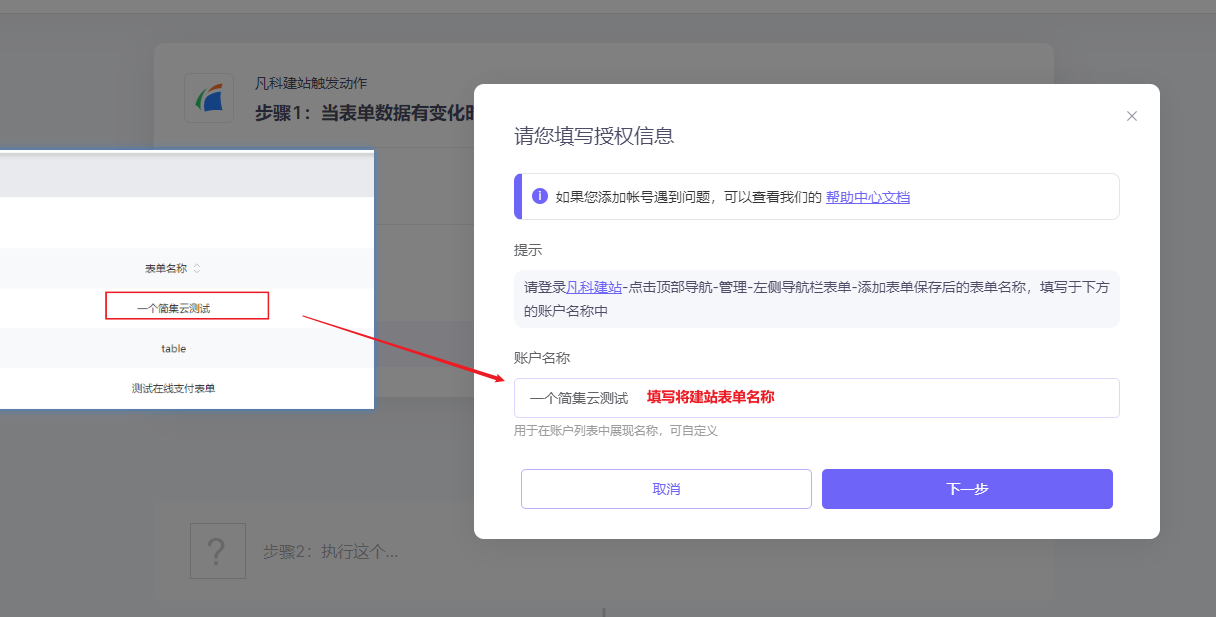Open the 帮助中心文档 link
Viewport: 1216px width, 617px height.
point(868,197)
